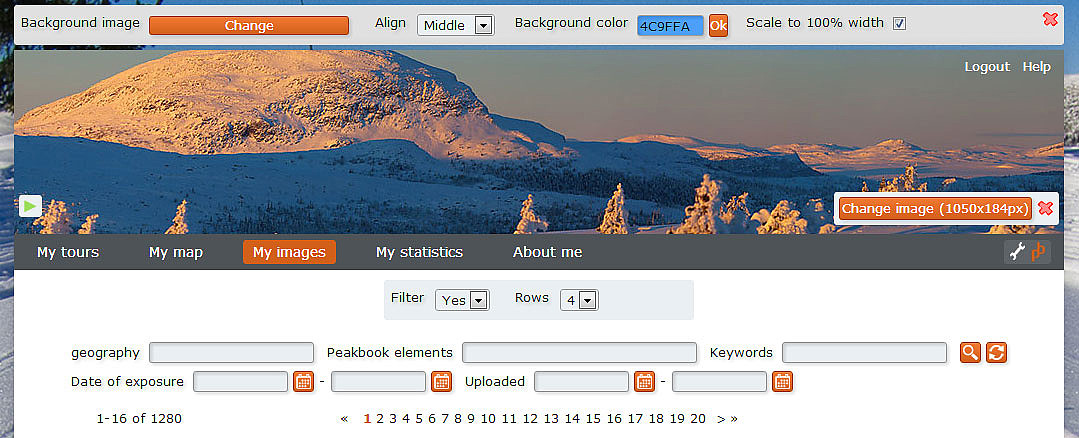
Task: Open the Help link
Action: coord(1036,67)
